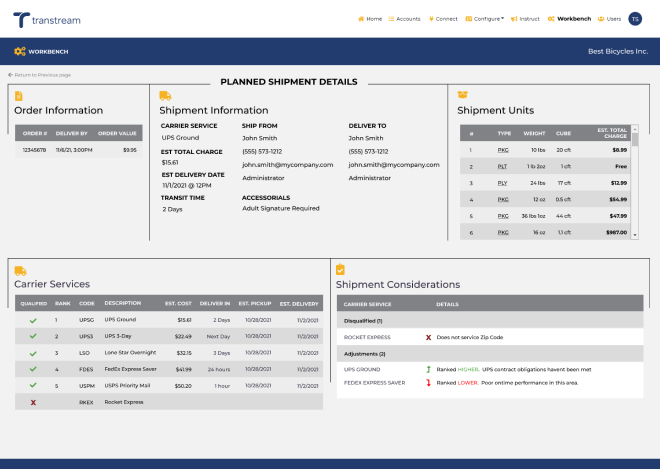Click Return to Previous page link

(40, 75)
